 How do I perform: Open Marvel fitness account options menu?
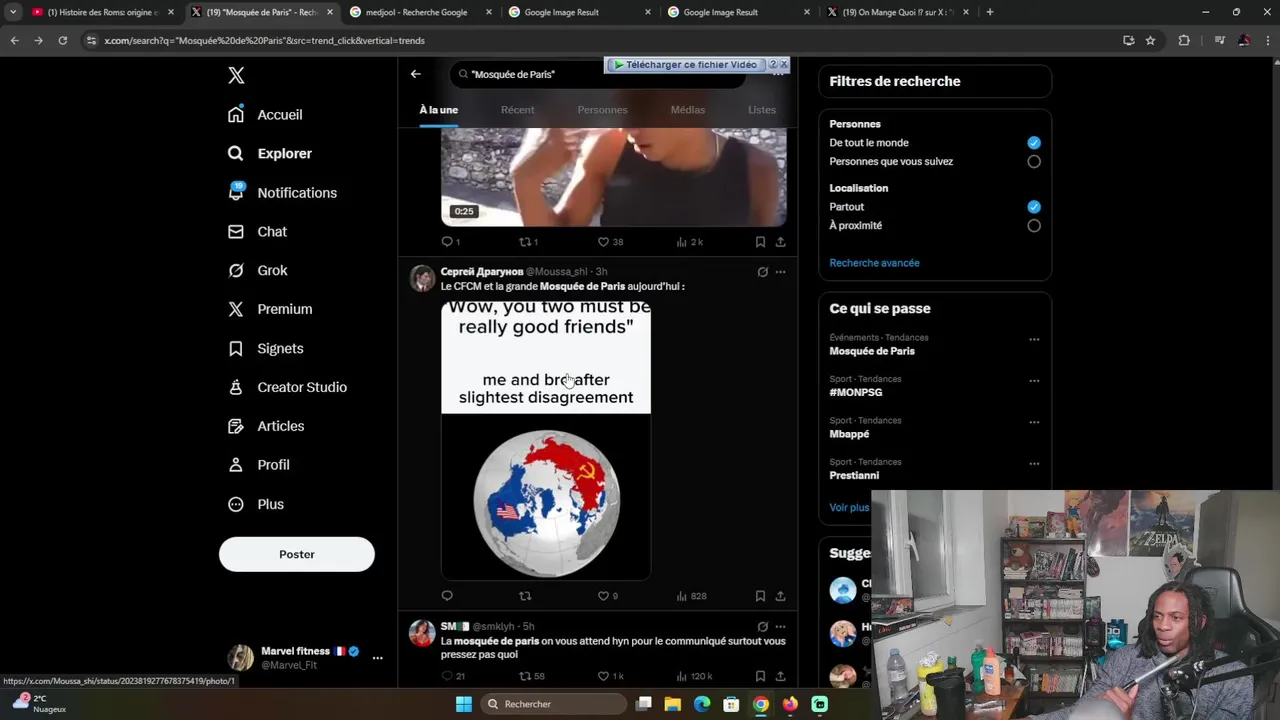[x=377, y=658]
